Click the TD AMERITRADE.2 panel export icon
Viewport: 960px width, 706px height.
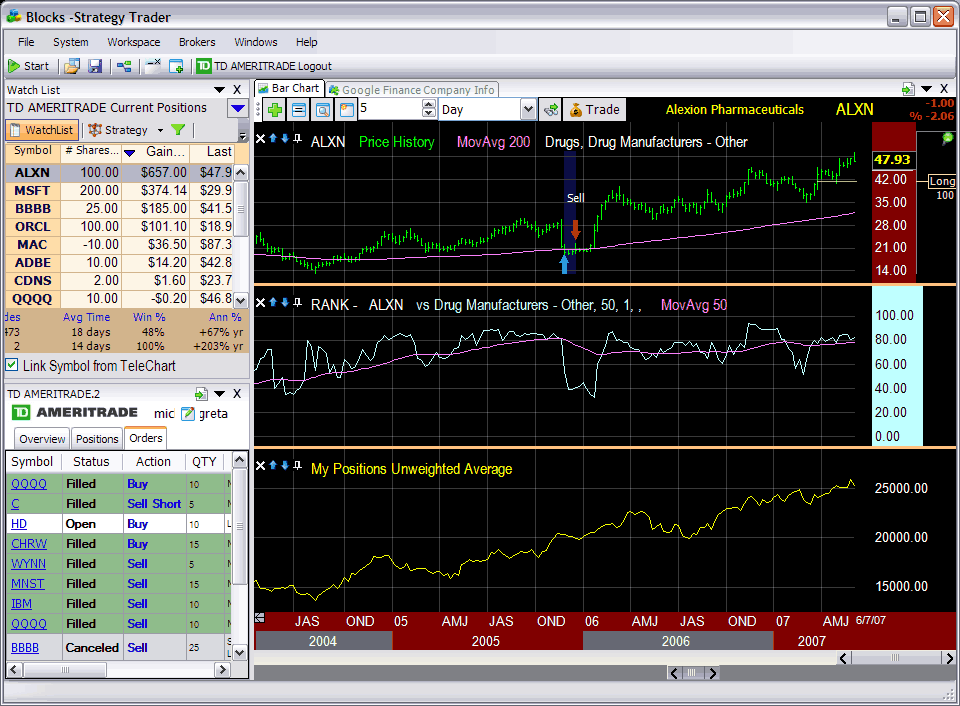pos(201,394)
